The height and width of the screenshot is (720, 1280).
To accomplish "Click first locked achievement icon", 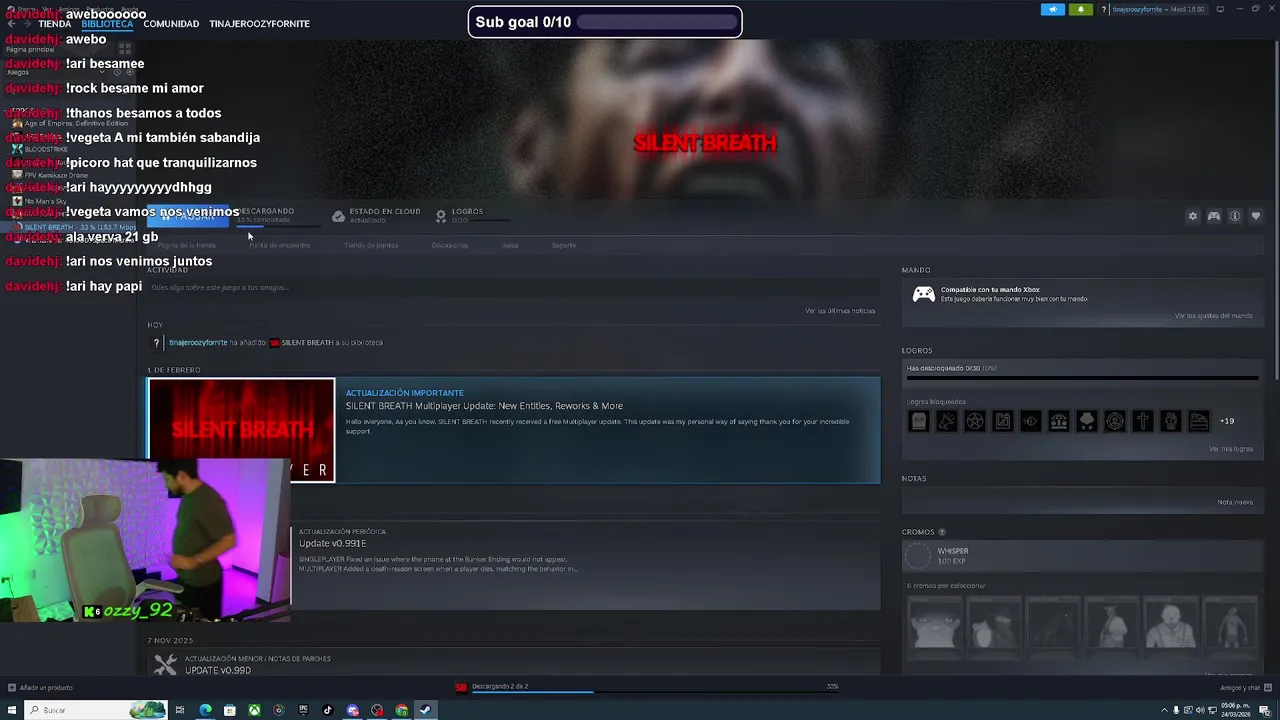I will 918,421.
